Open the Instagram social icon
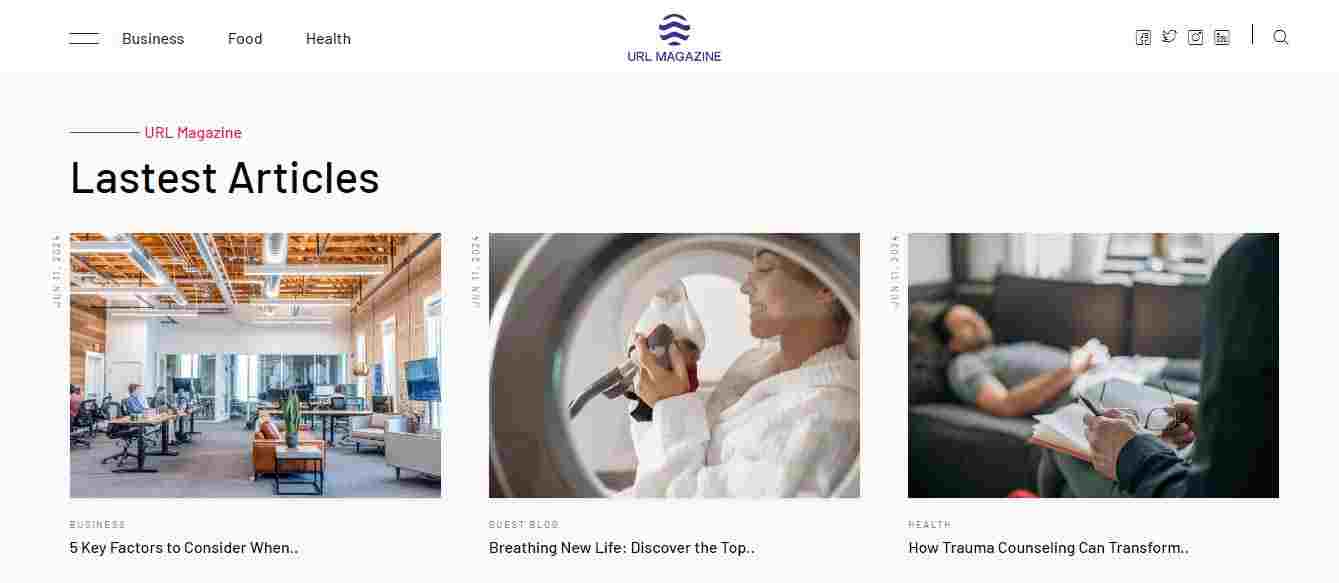 click(1195, 38)
